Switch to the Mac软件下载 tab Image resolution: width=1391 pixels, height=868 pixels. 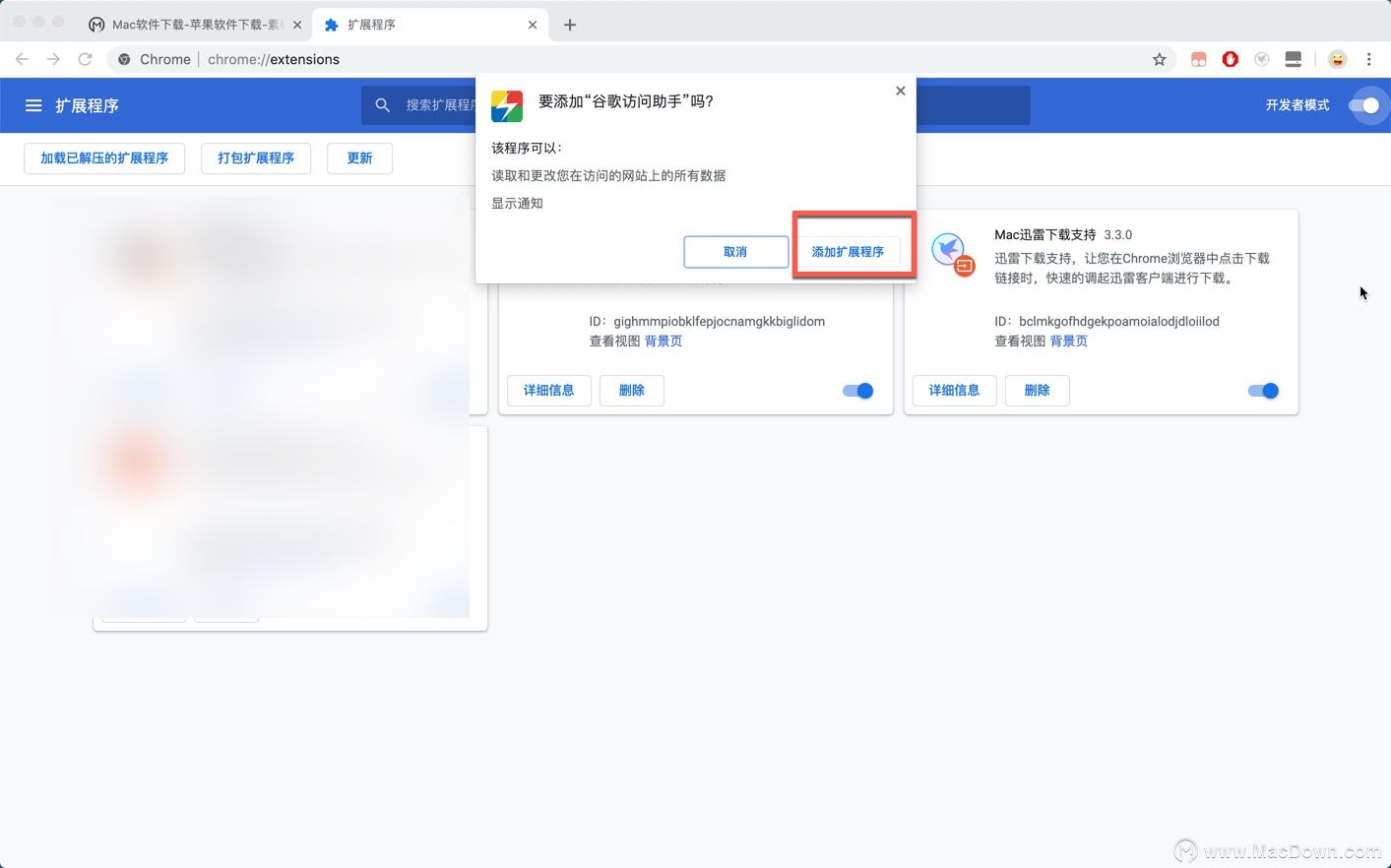coord(195,25)
